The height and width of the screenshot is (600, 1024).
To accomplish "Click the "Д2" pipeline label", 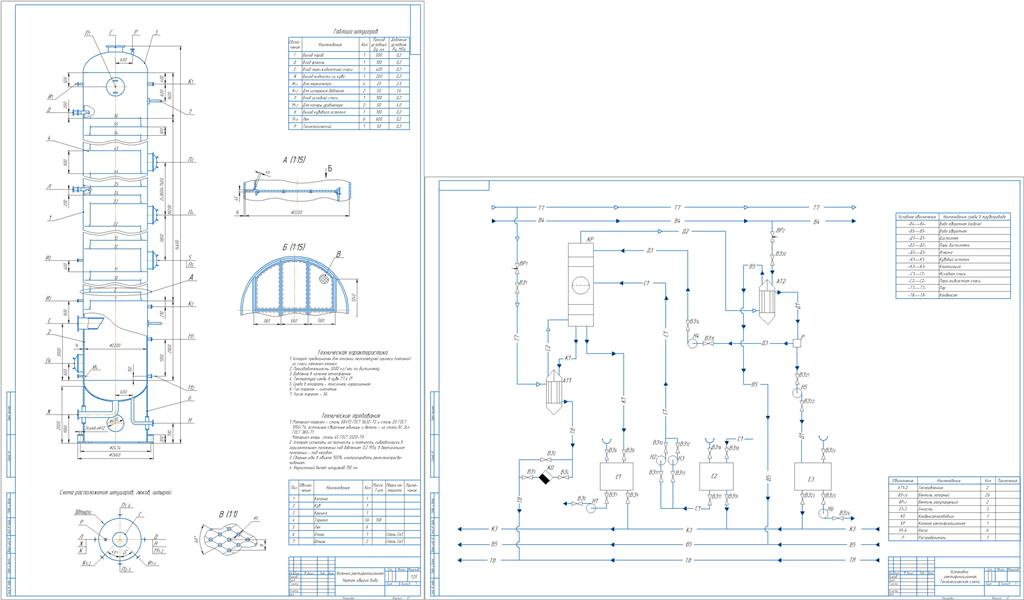I will coord(685,232).
